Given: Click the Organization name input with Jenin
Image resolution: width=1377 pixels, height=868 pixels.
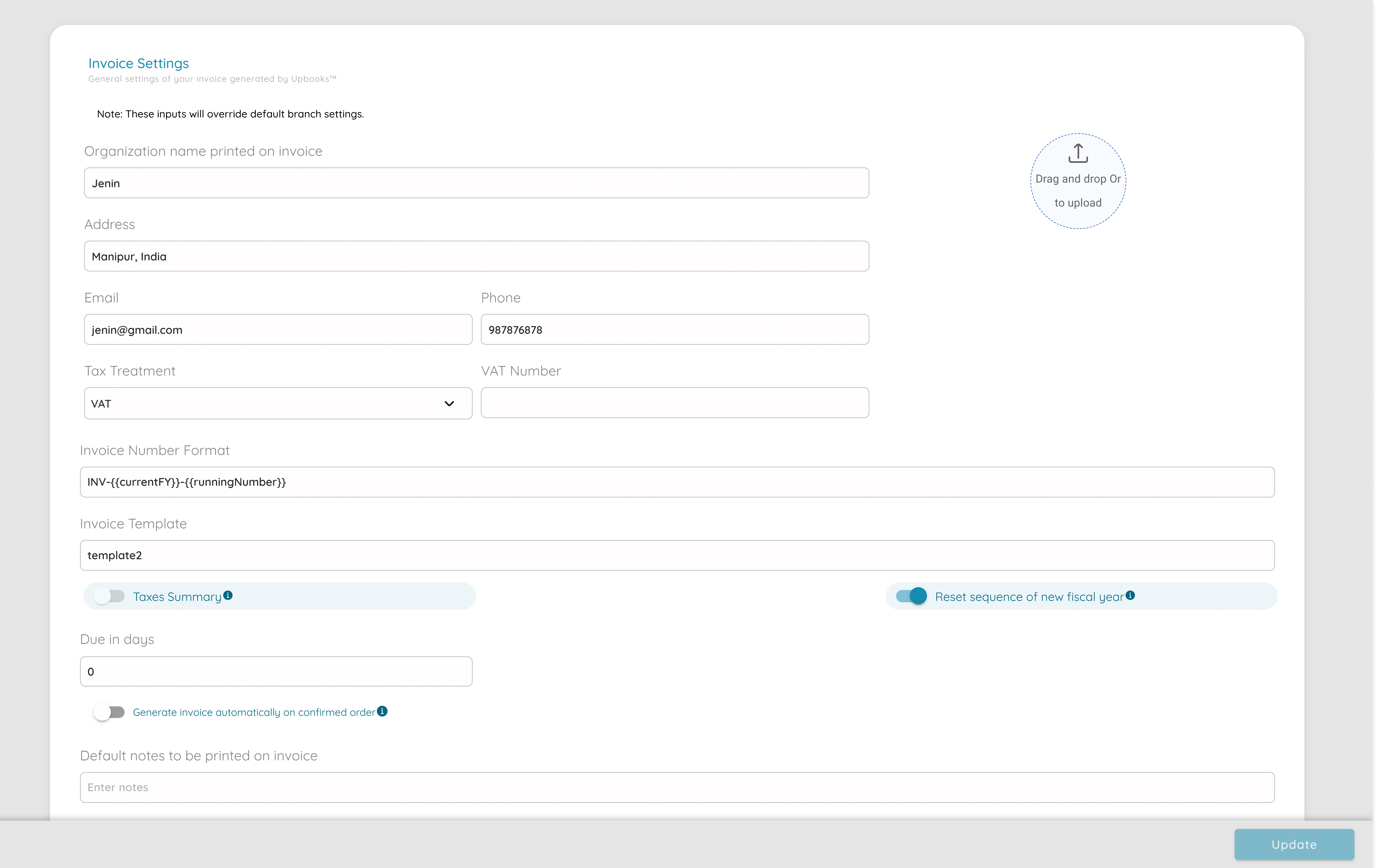Looking at the screenshot, I should point(476,183).
